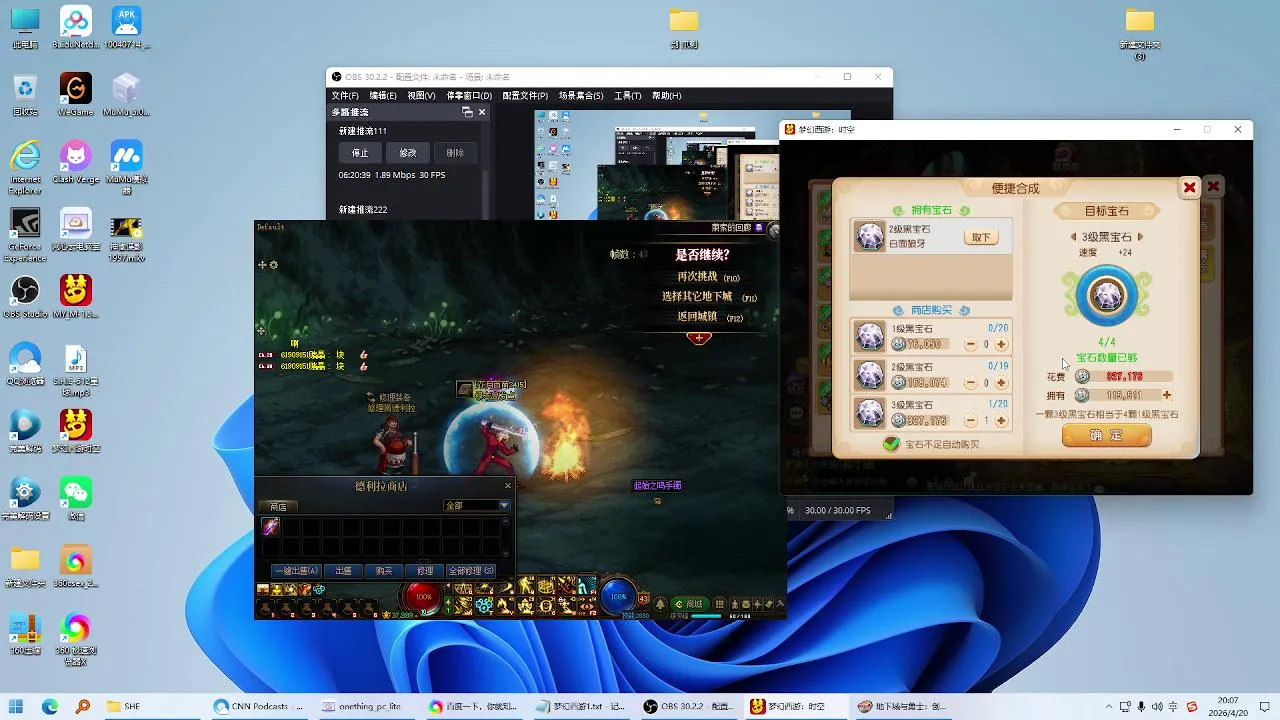Choose 返回城镇 (F12) option
1280x720 pixels.
(x=710, y=317)
